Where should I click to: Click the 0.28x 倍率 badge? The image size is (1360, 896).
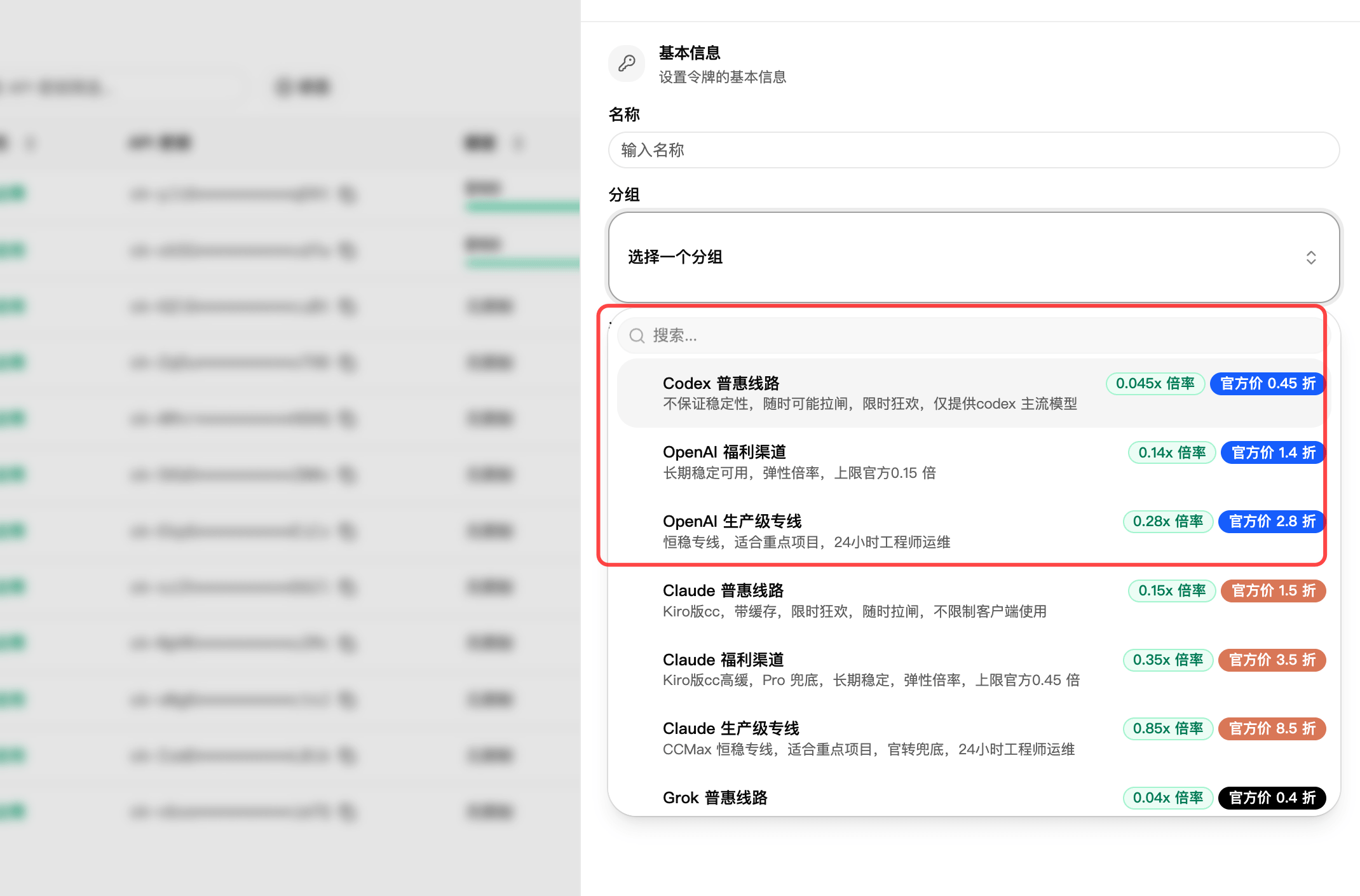1168,522
